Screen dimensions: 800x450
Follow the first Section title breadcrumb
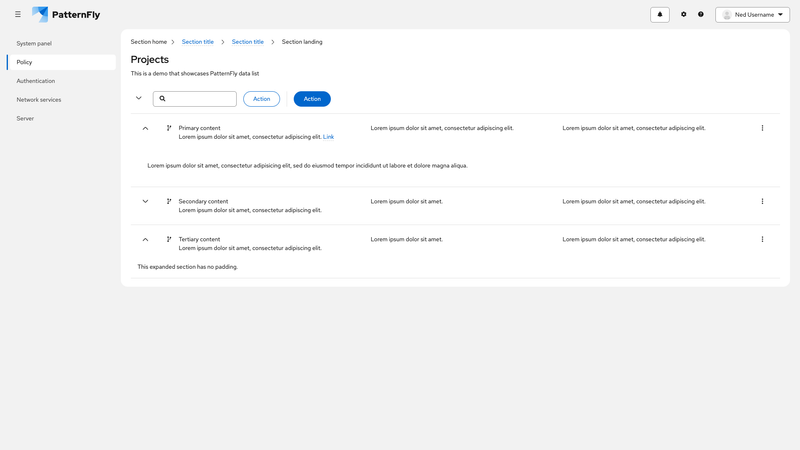197,42
